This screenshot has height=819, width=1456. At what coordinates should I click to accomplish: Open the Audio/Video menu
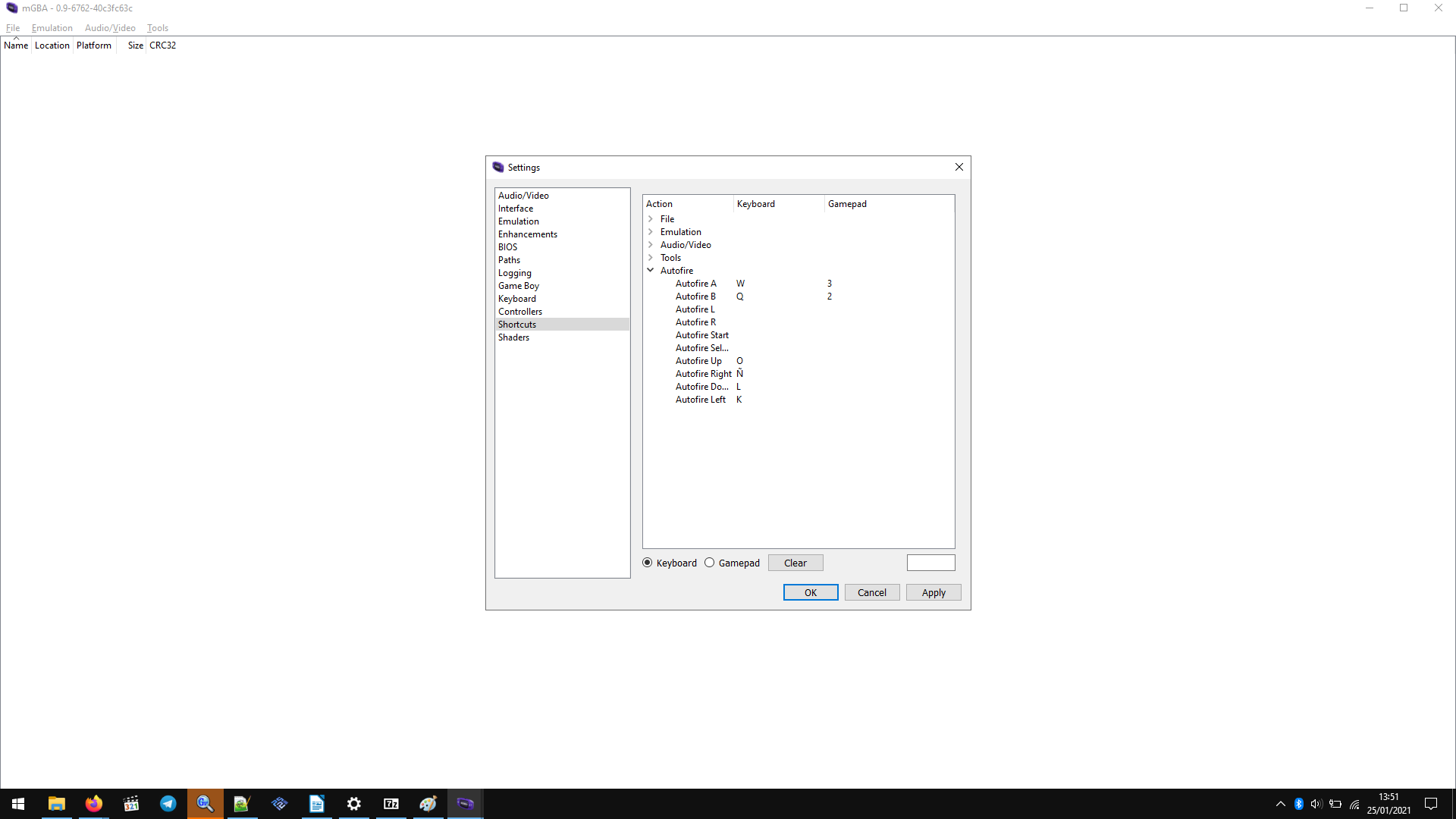point(109,28)
